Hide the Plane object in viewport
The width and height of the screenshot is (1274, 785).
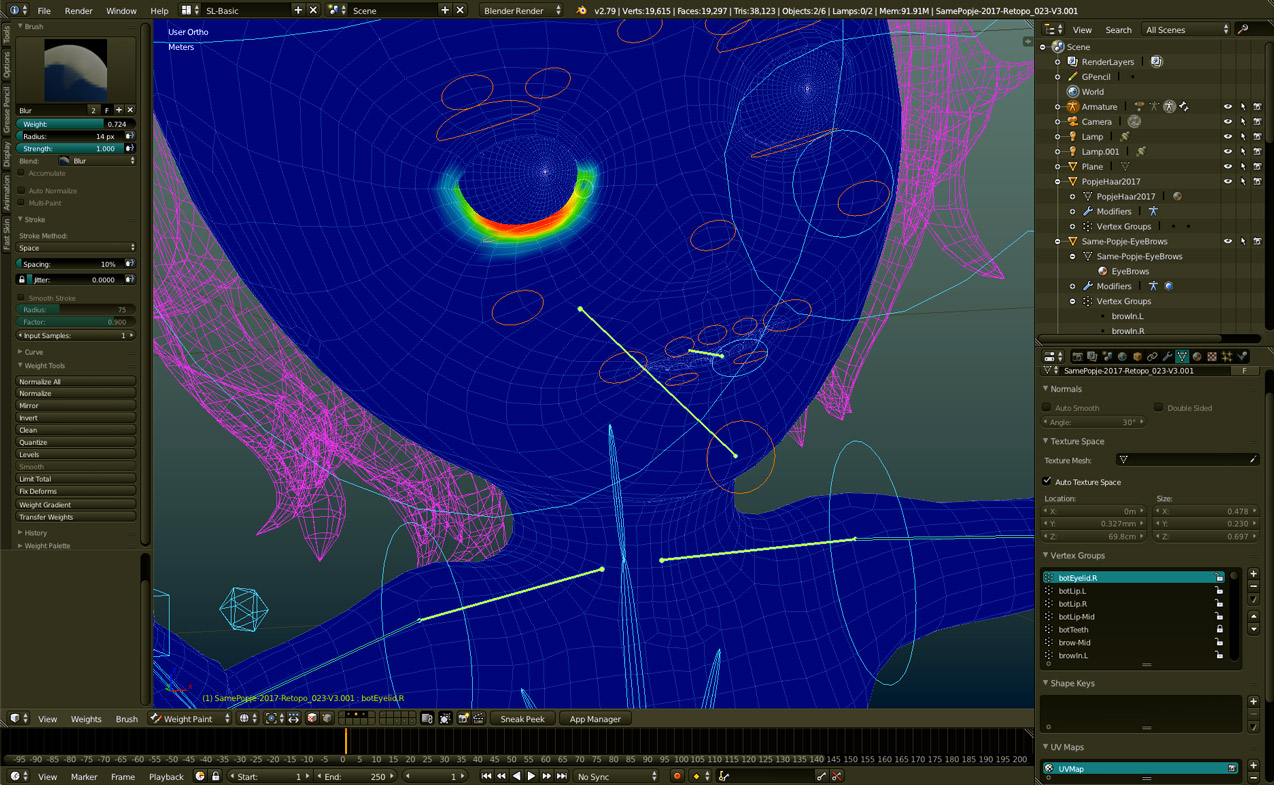click(x=1227, y=167)
